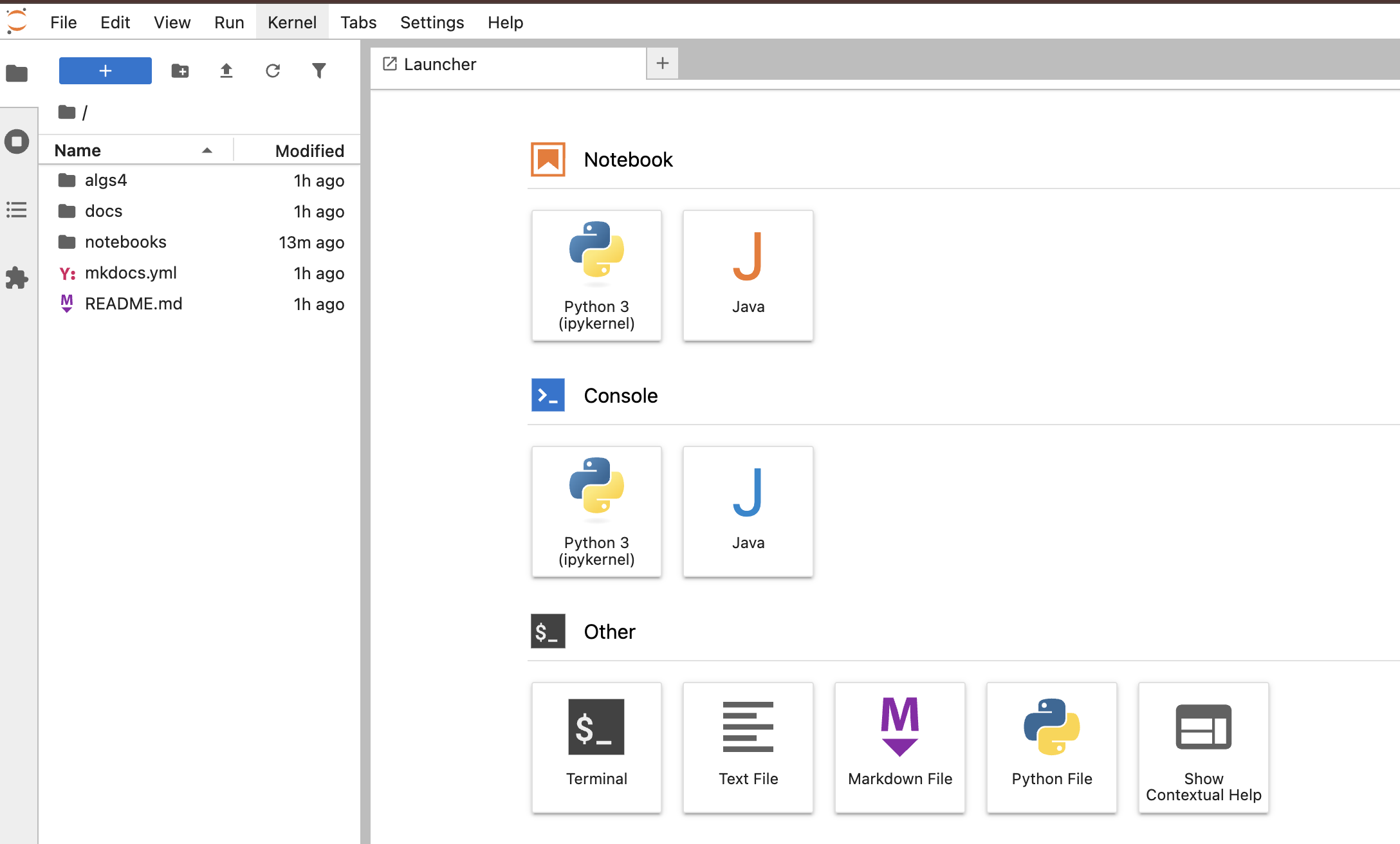Open the docs folder
Viewport: 1400px width, 844px height.
(199, 212)
